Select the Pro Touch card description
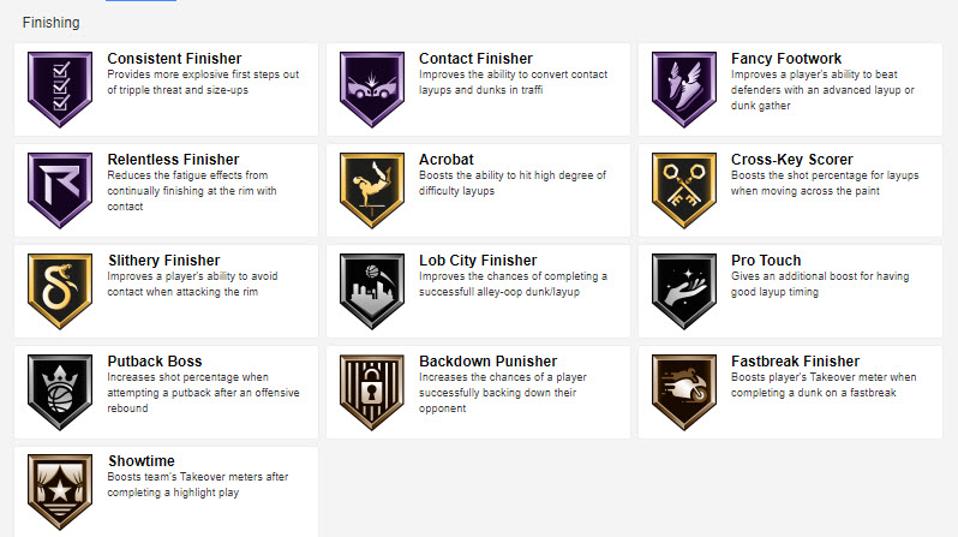The height and width of the screenshot is (537, 958). tap(820, 284)
